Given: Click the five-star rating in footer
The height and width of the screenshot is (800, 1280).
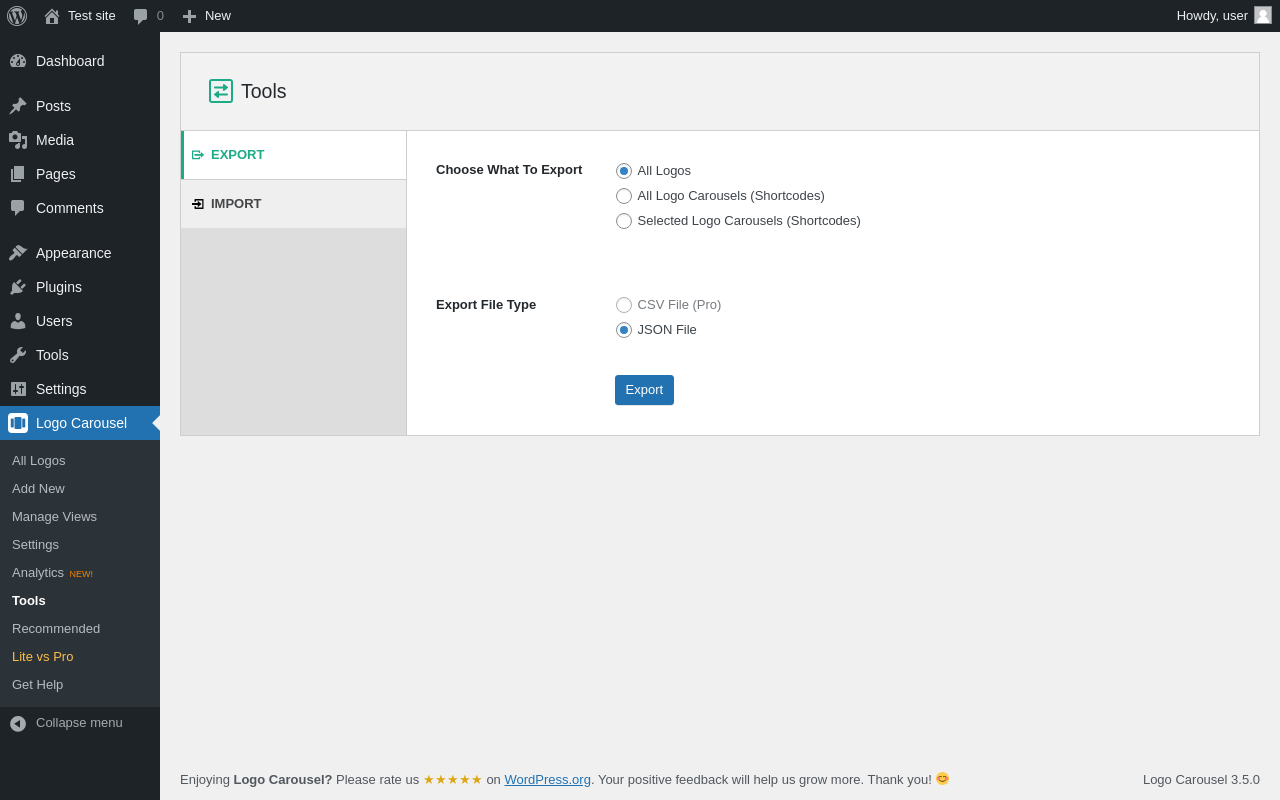Looking at the screenshot, I should point(453,779).
